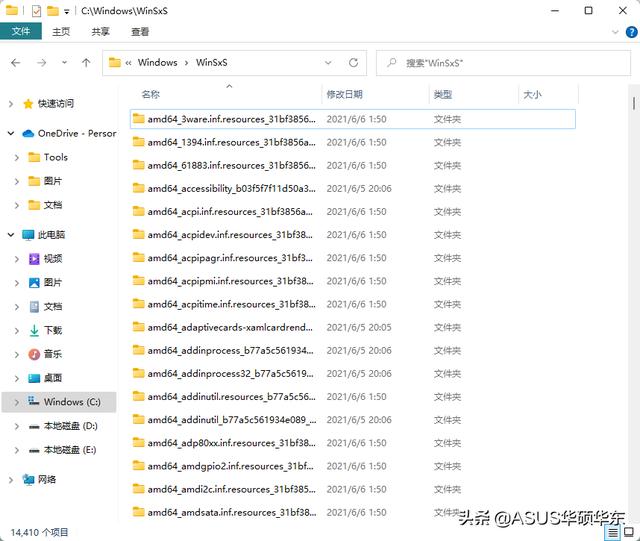Image resolution: width=640 pixels, height=541 pixels.
Task: Sort by the 名称 column header
Action: coord(150,94)
